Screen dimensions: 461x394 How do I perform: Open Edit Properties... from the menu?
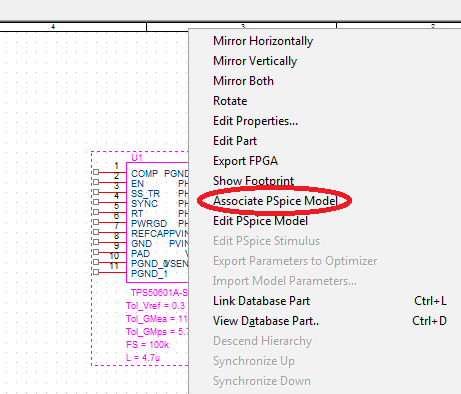[255, 121]
